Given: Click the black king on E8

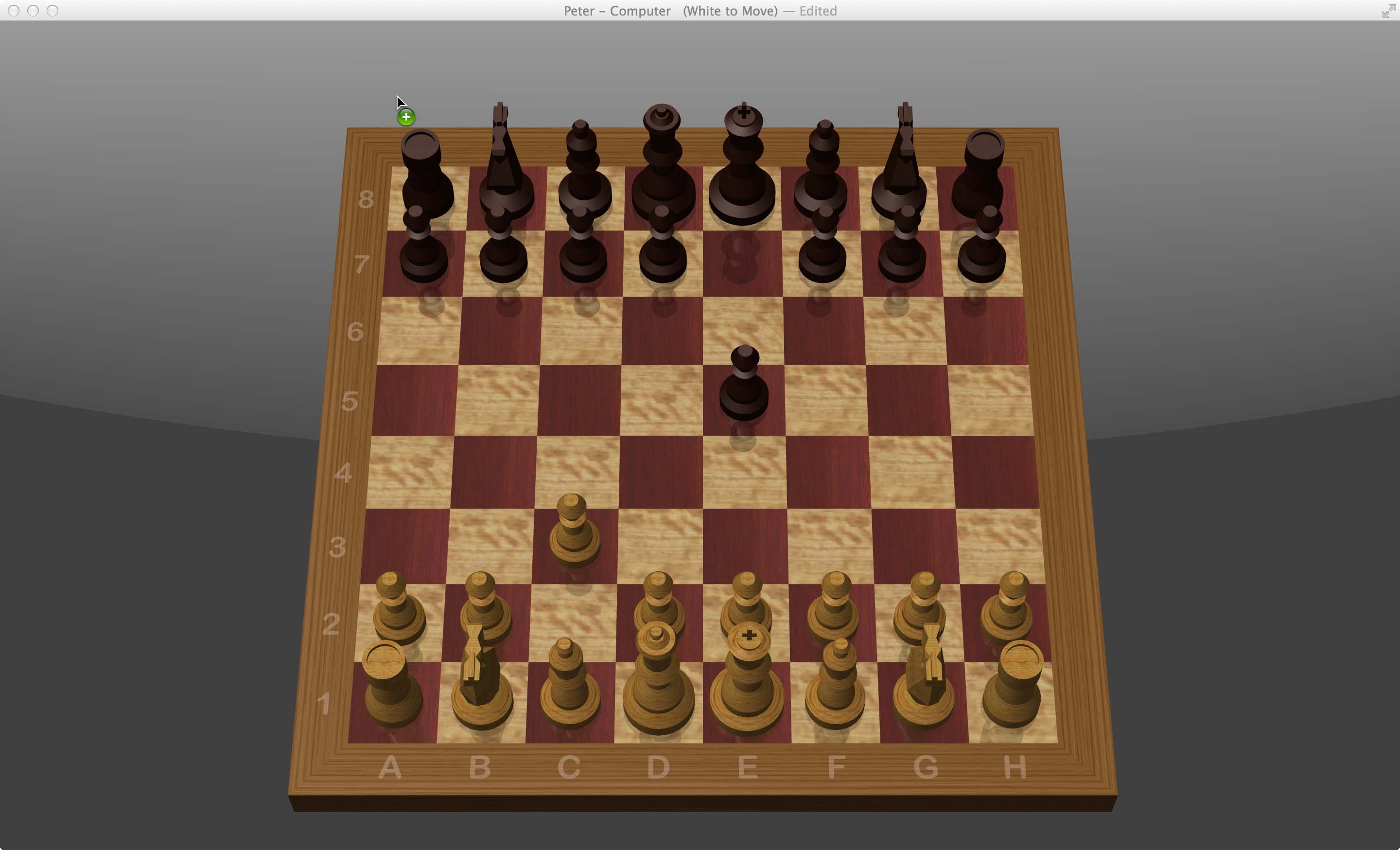Looking at the screenshot, I should [x=743, y=164].
